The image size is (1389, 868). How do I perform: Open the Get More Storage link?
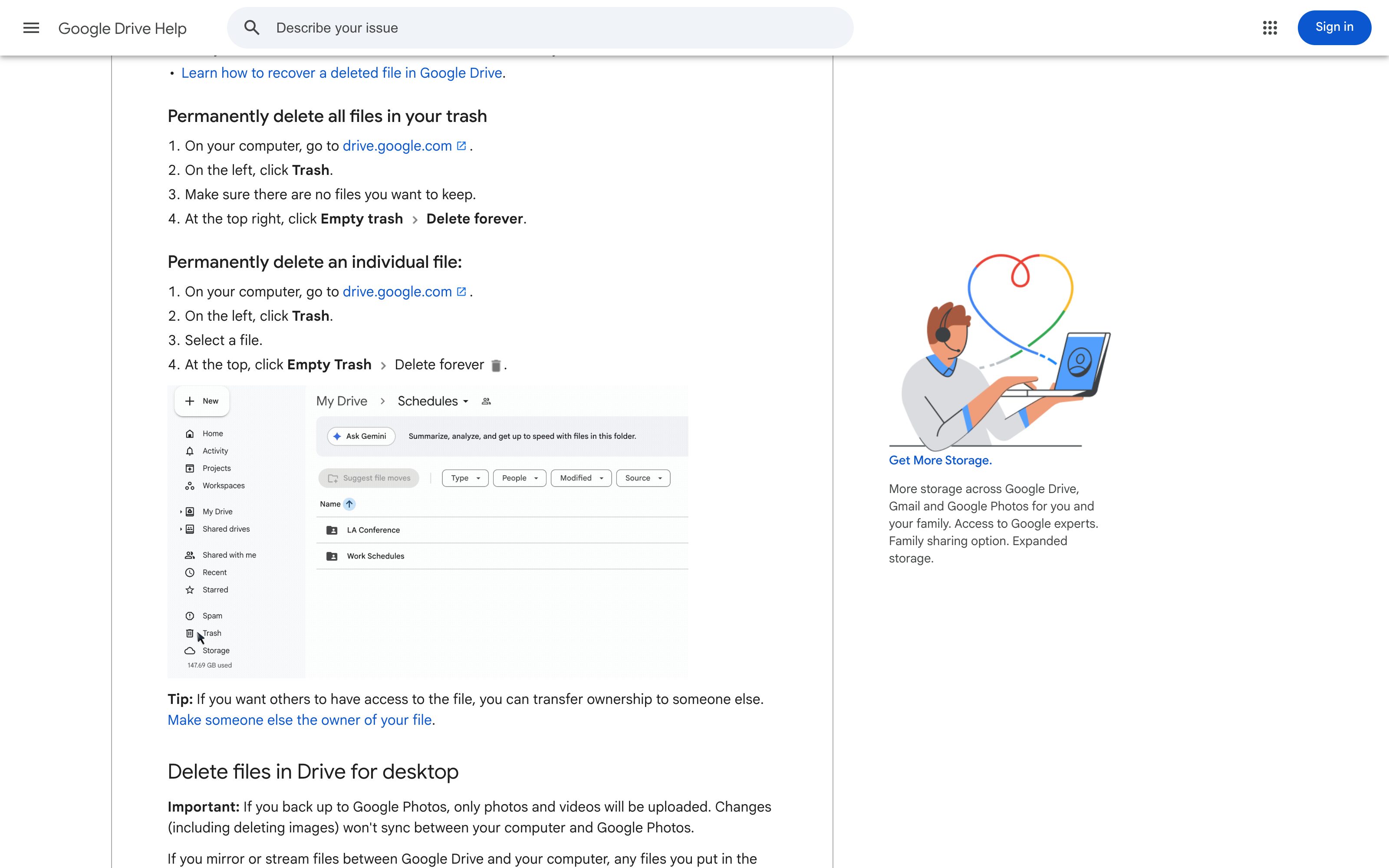click(x=940, y=460)
